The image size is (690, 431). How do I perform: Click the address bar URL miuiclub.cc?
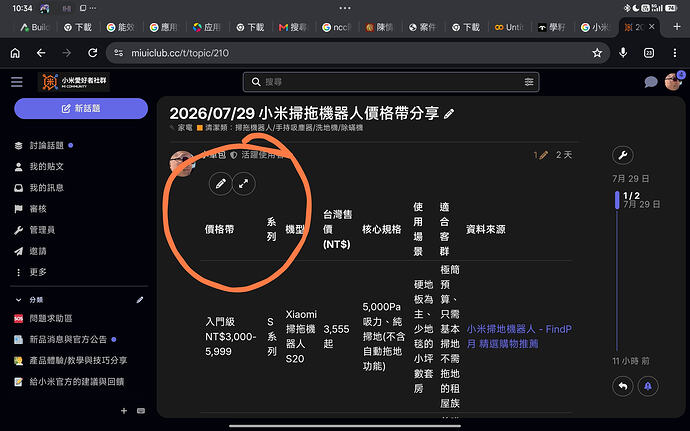pos(180,53)
